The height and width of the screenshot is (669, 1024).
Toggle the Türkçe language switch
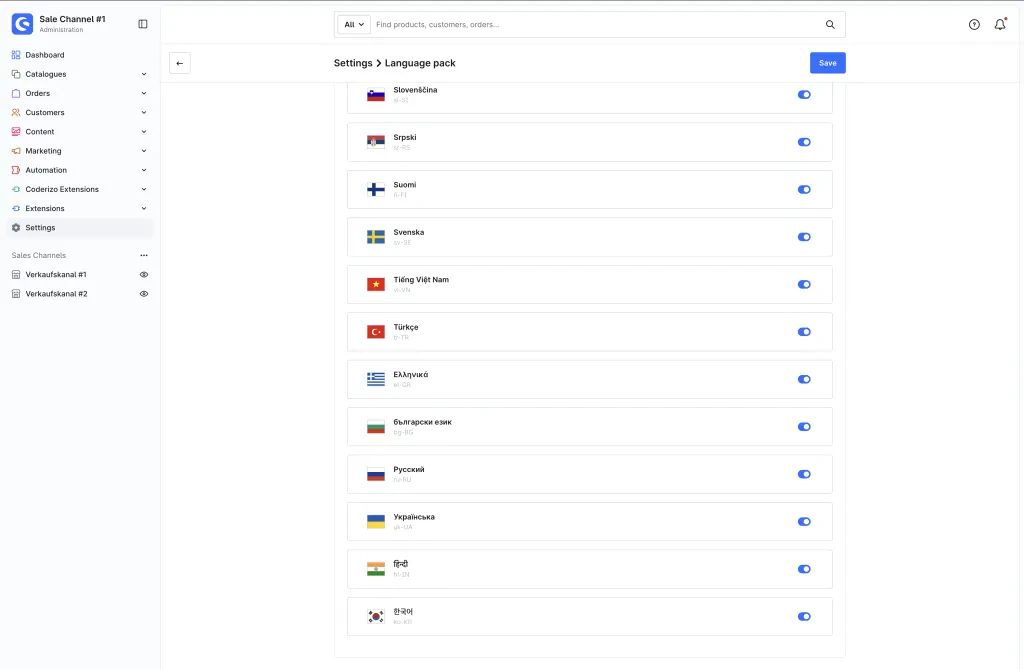(804, 332)
